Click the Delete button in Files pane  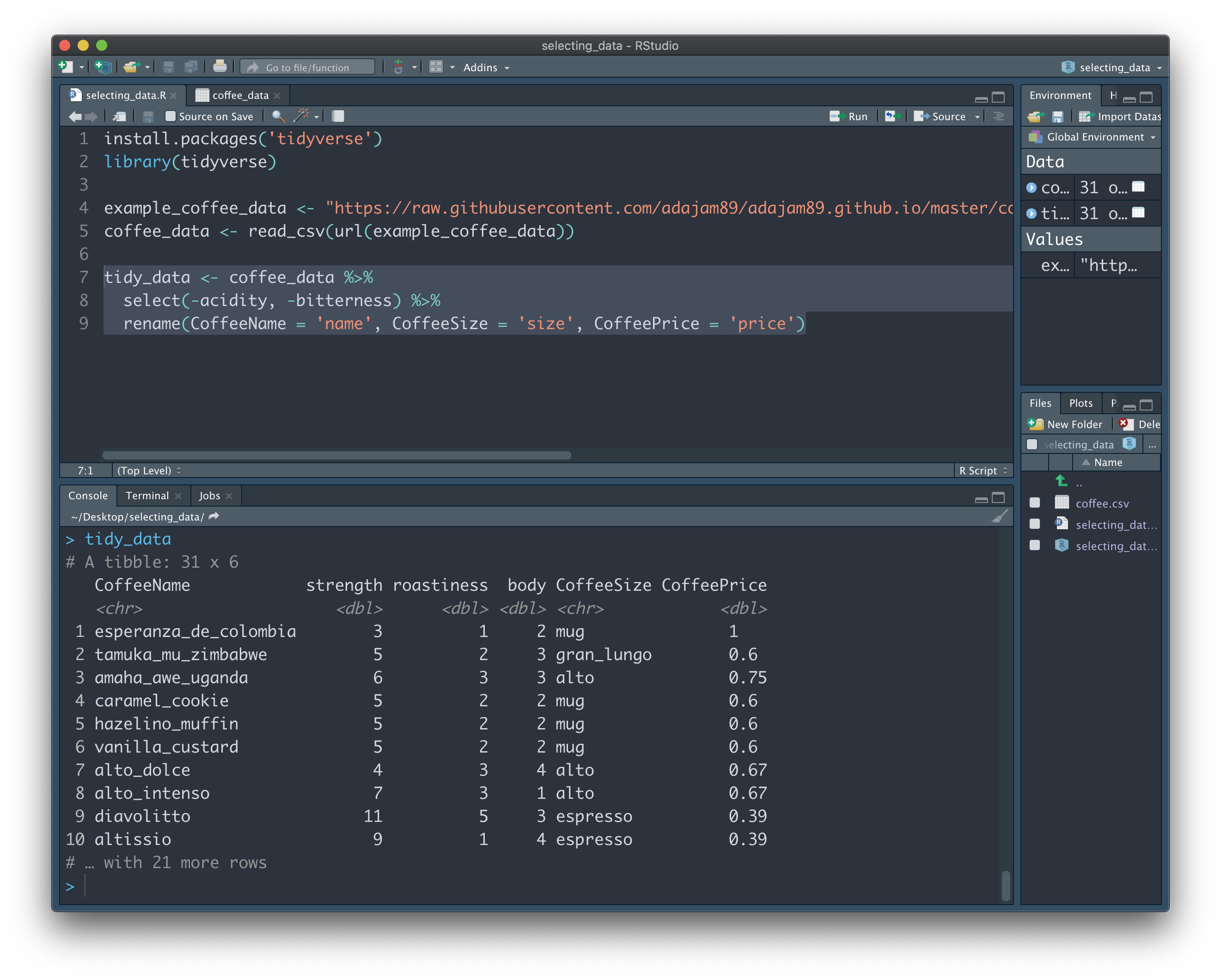(x=1140, y=424)
